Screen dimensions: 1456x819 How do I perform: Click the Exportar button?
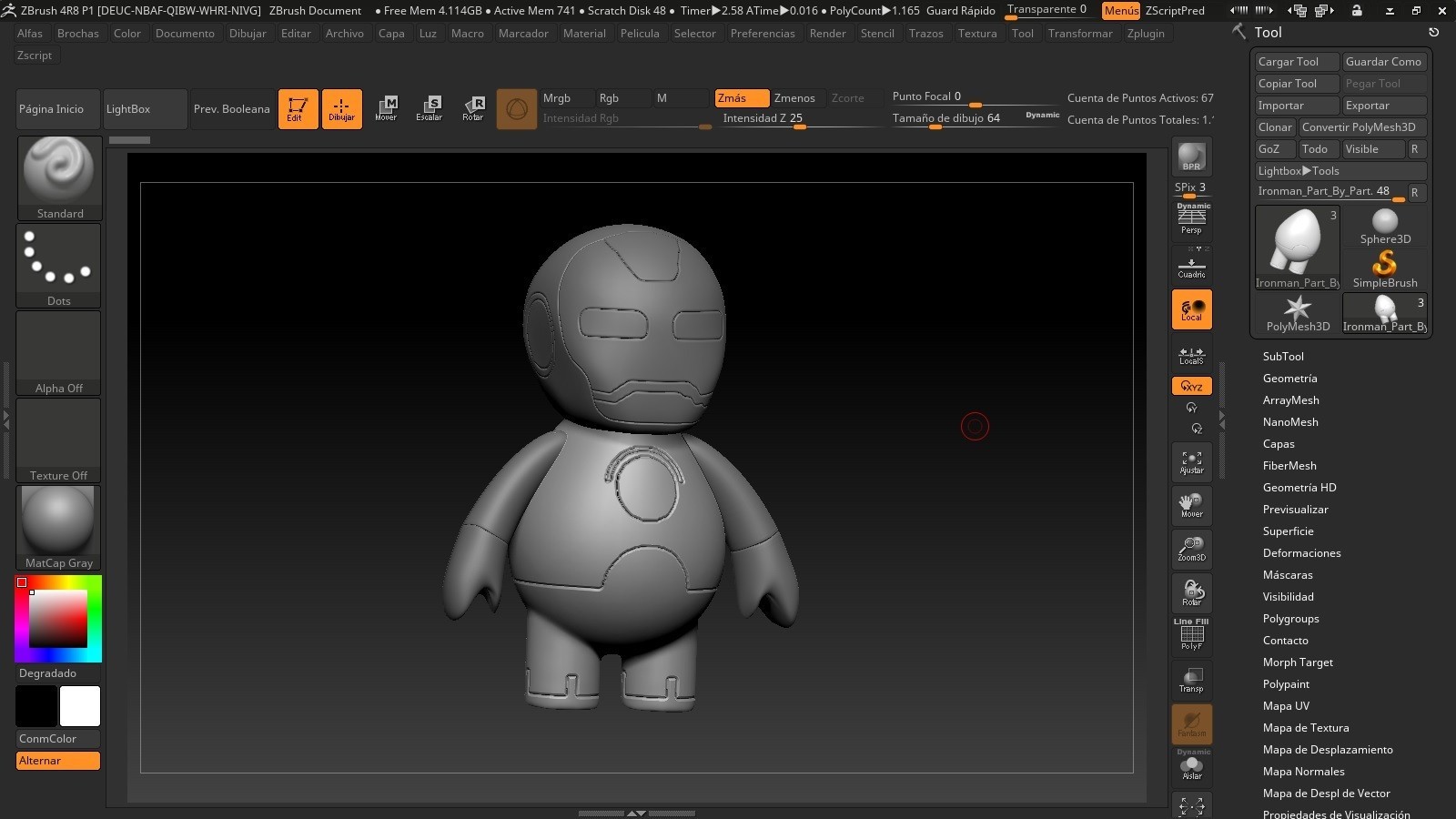tap(1384, 106)
